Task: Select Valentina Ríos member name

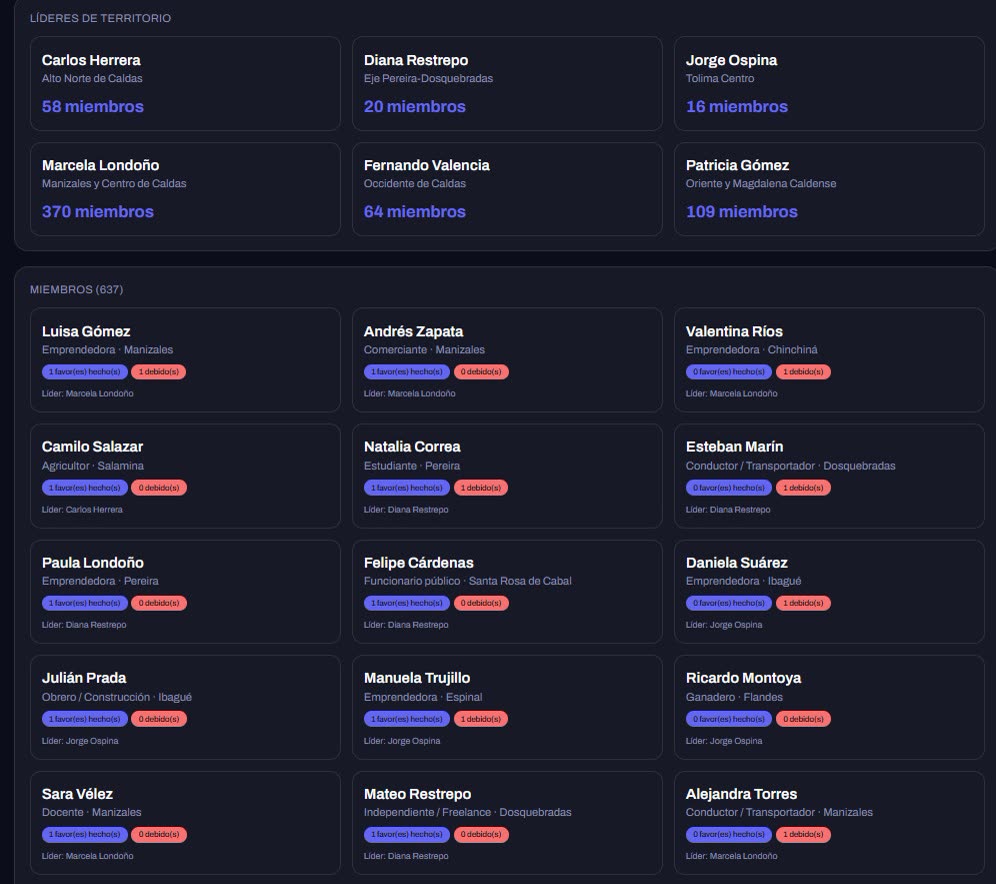Action: (x=734, y=331)
